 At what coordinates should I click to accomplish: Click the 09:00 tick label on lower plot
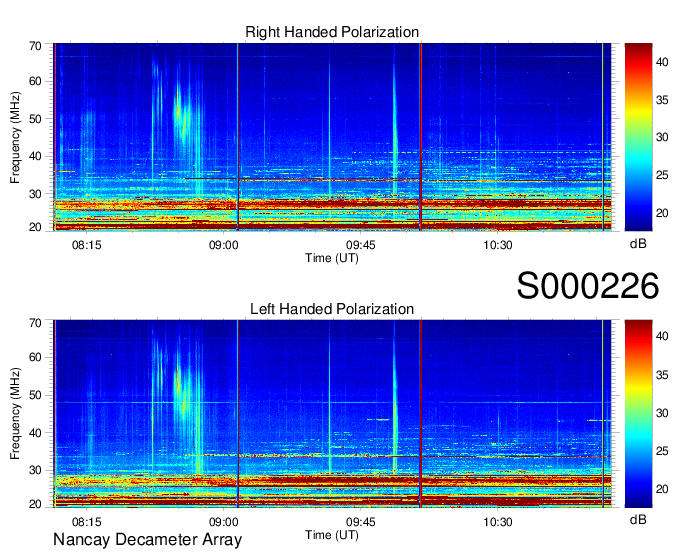tap(224, 522)
